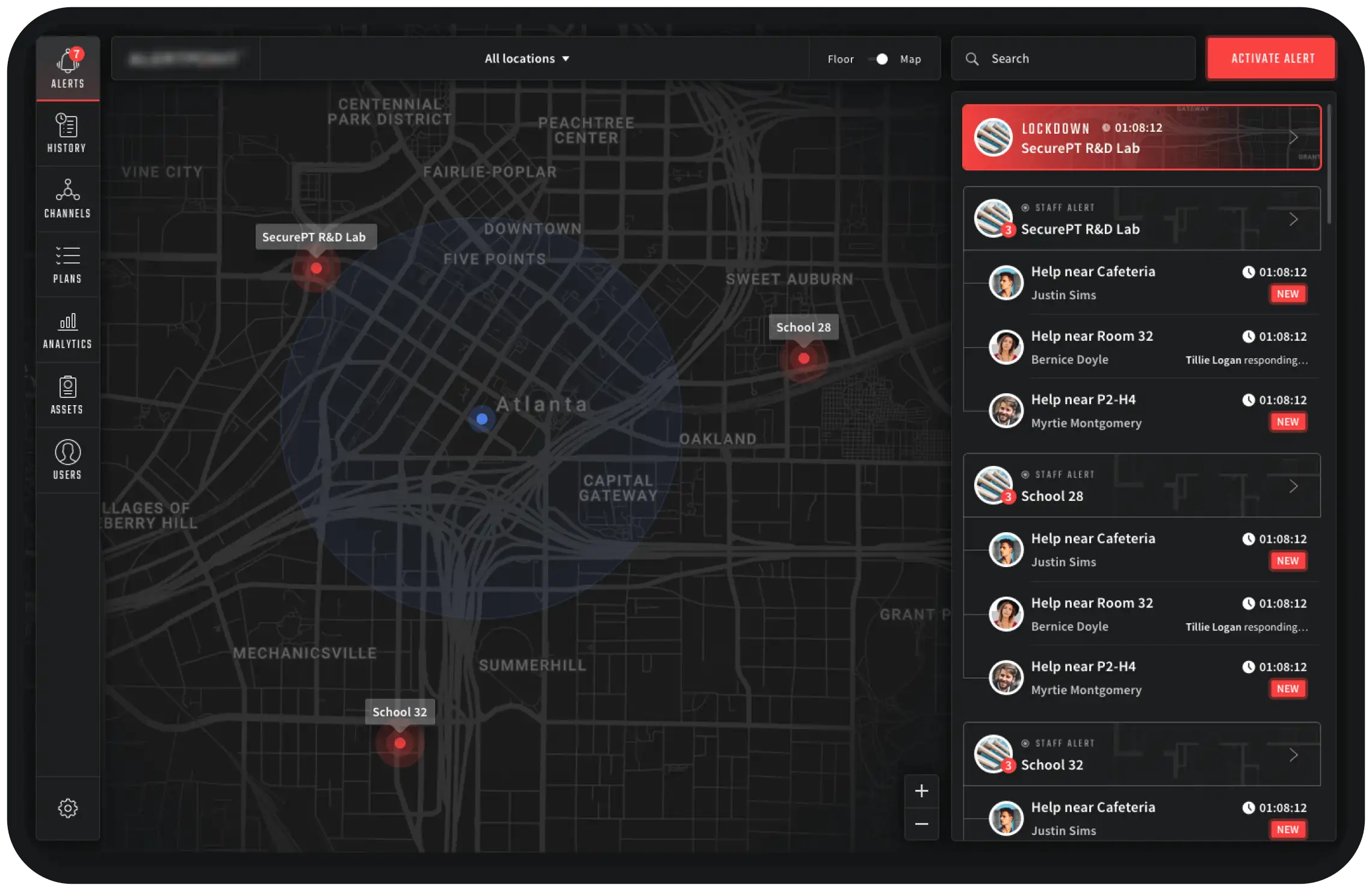
Task: Zoom in the map with plus button
Action: [921, 791]
